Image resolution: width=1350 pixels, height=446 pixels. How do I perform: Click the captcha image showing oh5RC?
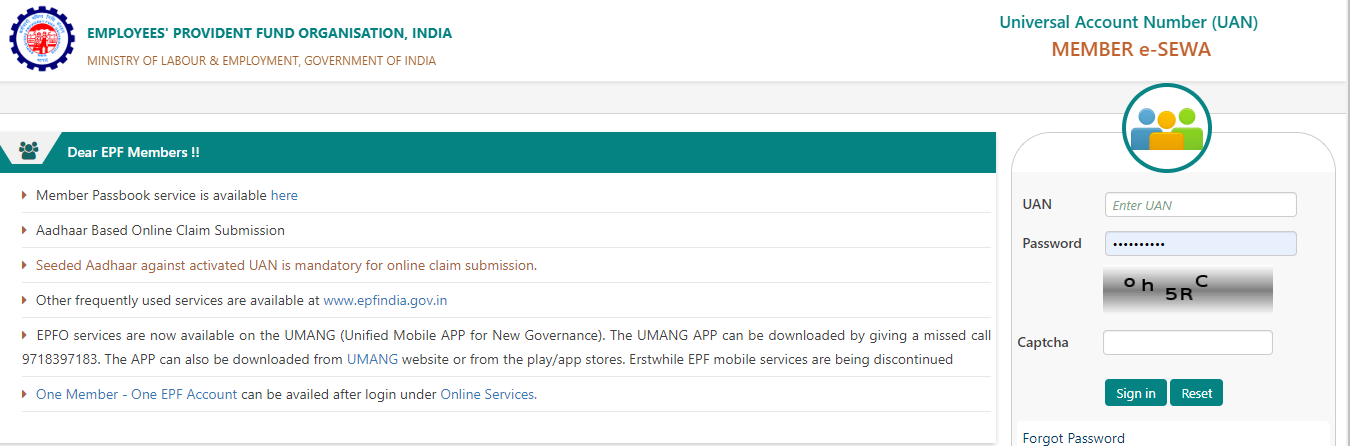pyautogui.click(x=1187, y=291)
